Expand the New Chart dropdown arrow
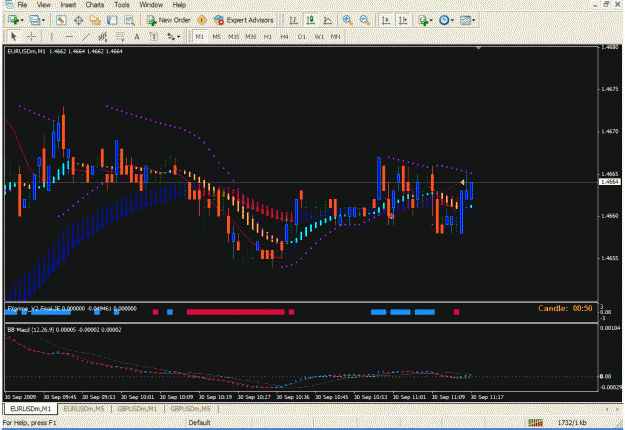This screenshot has width=625, height=430. pos(22,20)
